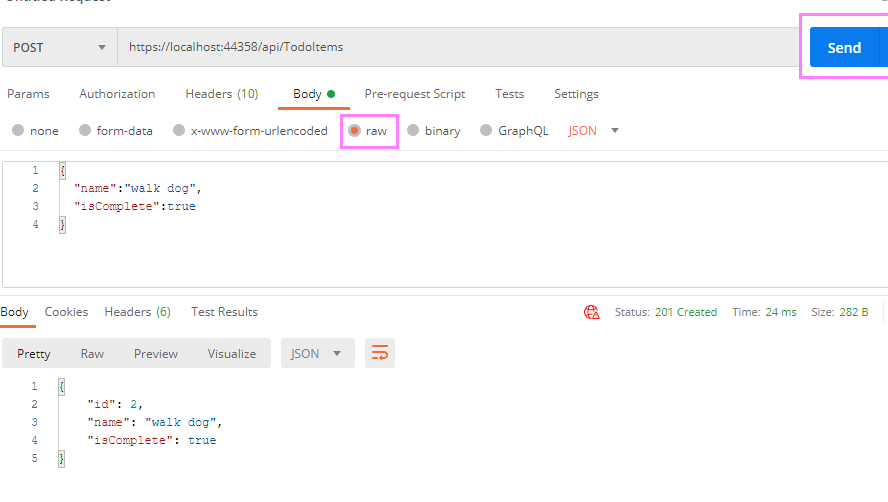Viewport: 888px width, 502px height.
Task: Switch to the Raw response view
Action: click(x=92, y=354)
